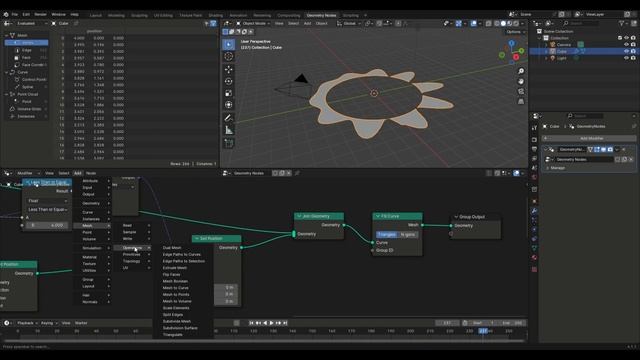Choose Mesh to Curve menu entry
This screenshot has height=360, width=640.
pos(176,288)
